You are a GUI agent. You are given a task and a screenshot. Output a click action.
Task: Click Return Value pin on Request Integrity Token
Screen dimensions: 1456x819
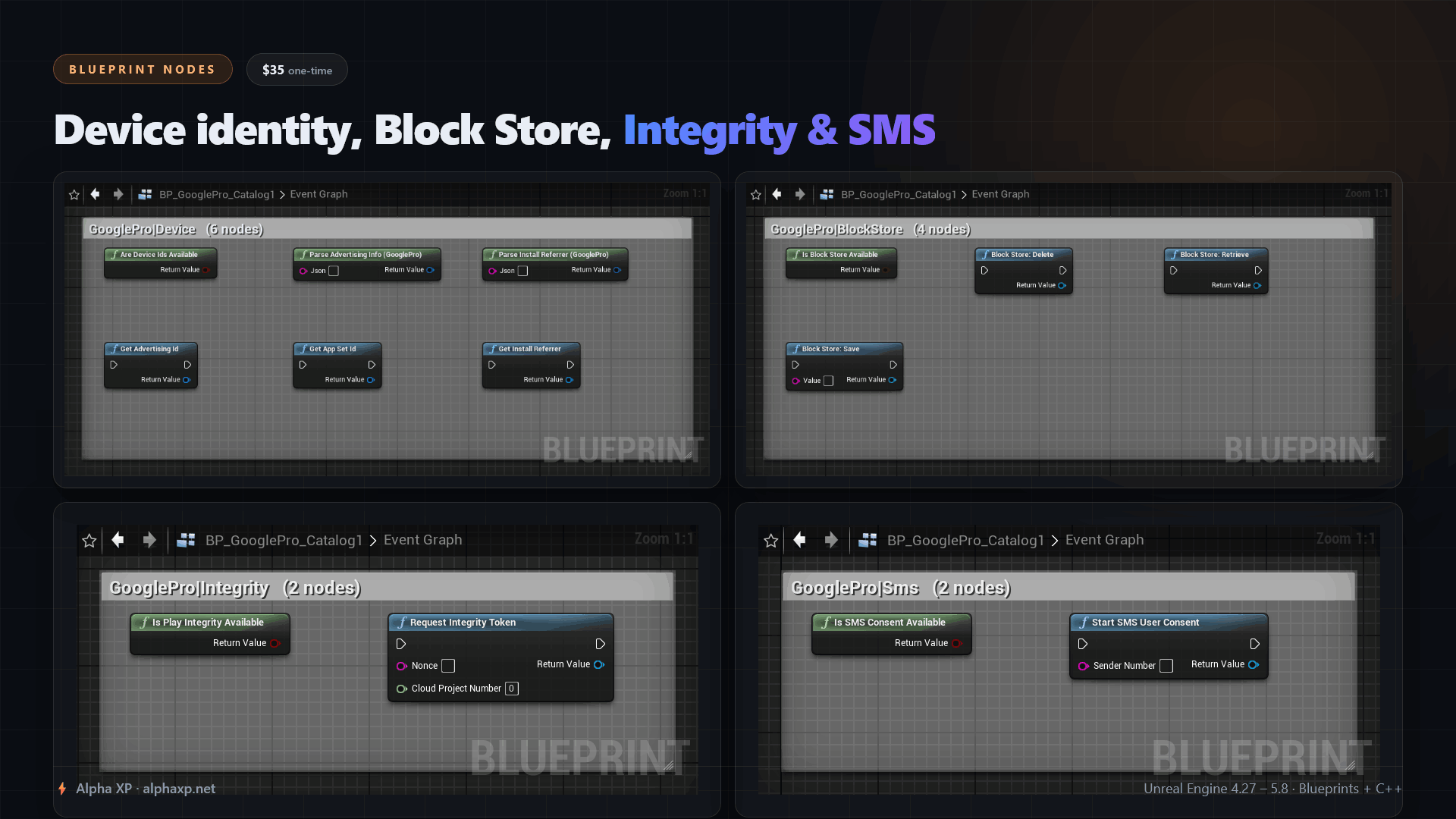598,664
